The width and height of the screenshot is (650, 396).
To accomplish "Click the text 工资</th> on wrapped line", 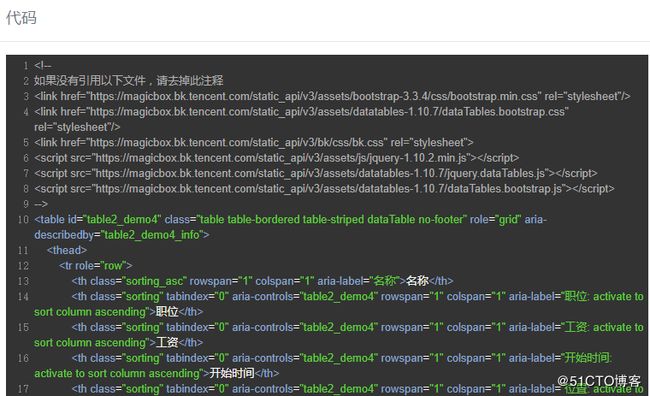I will pyautogui.click(x=179, y=342).
